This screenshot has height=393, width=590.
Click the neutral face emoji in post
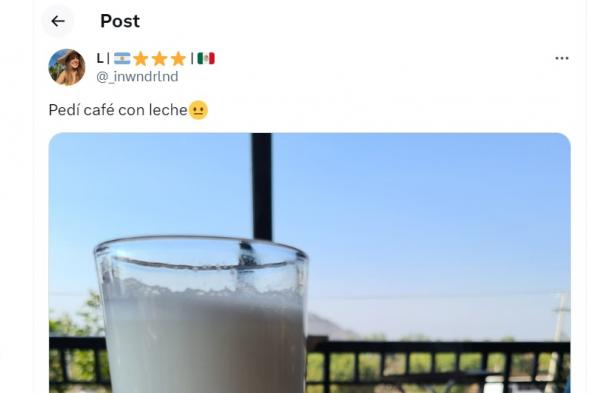click(198, 110)
